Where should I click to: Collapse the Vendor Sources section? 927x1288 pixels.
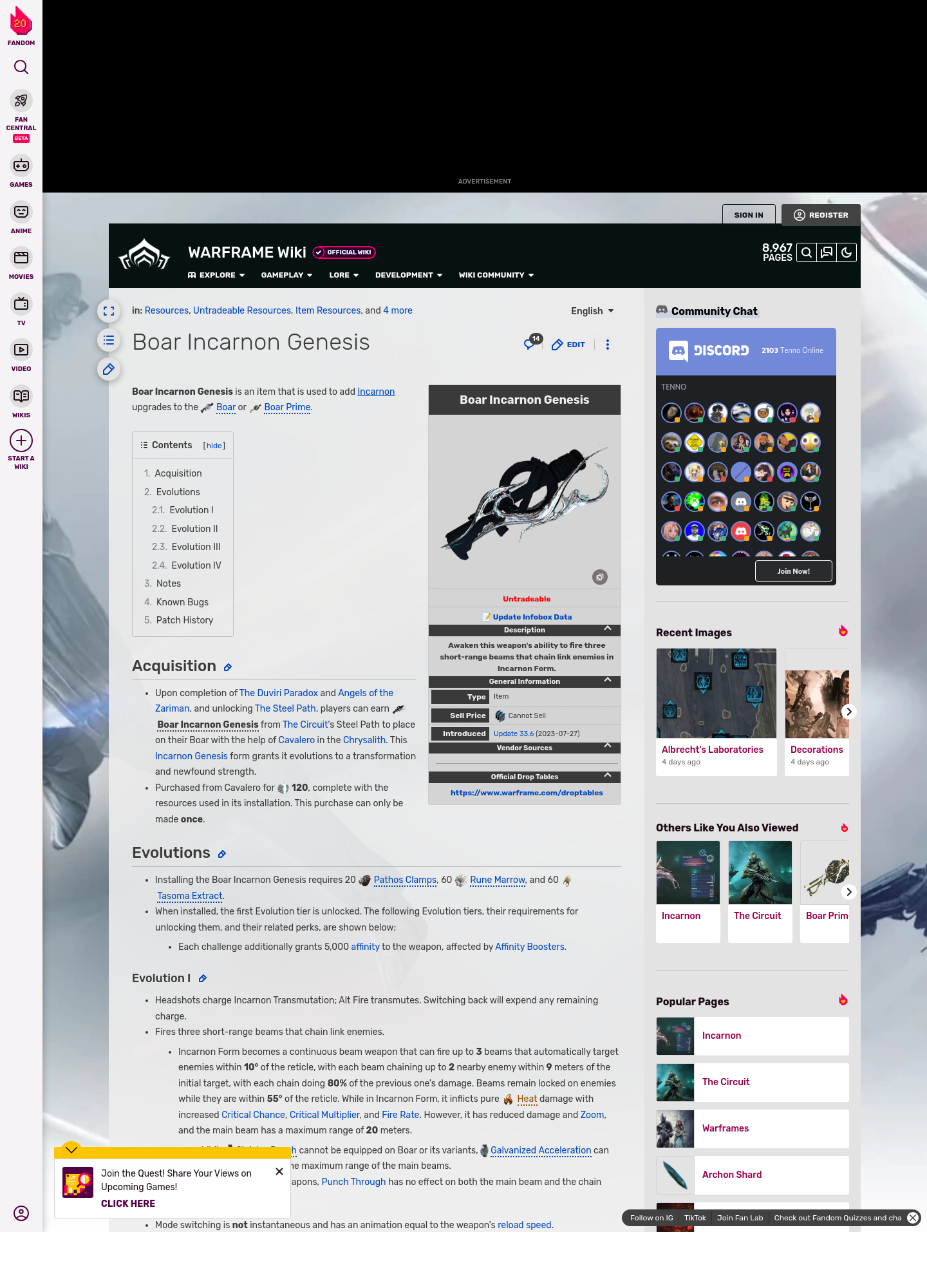pos(608,746)
